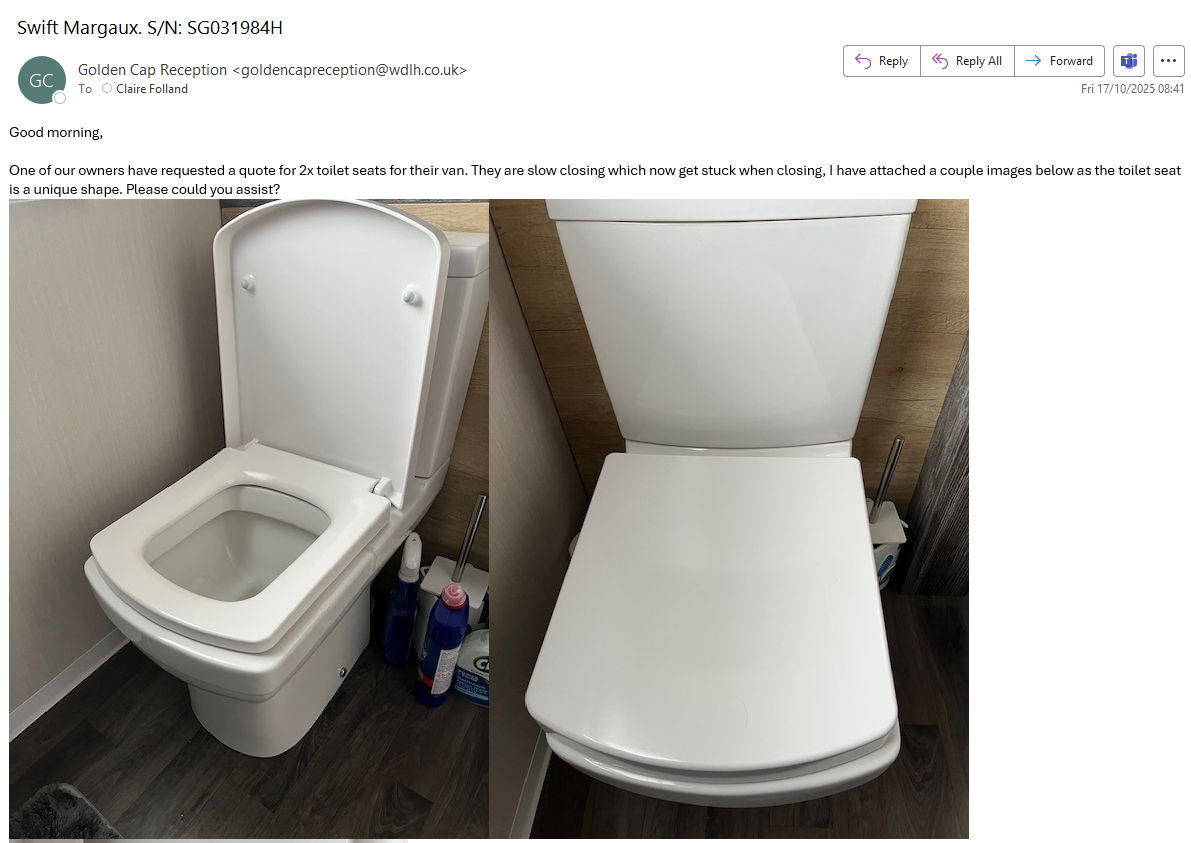
Task: Click the Reply All button
Action: [967, 61]
